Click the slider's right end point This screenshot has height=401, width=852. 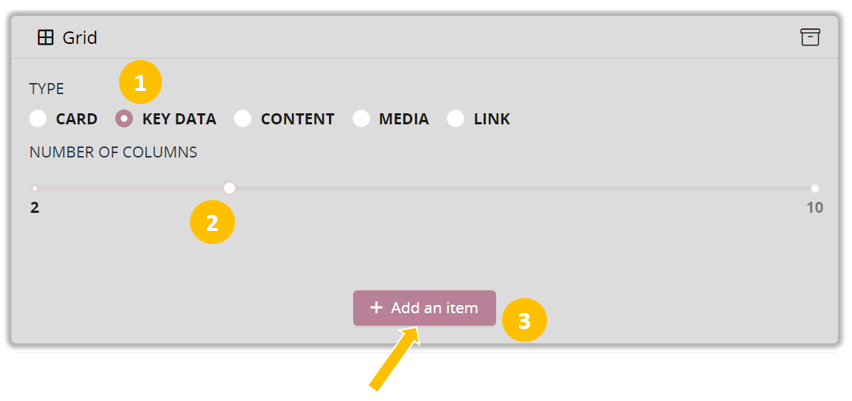(815, 188)
